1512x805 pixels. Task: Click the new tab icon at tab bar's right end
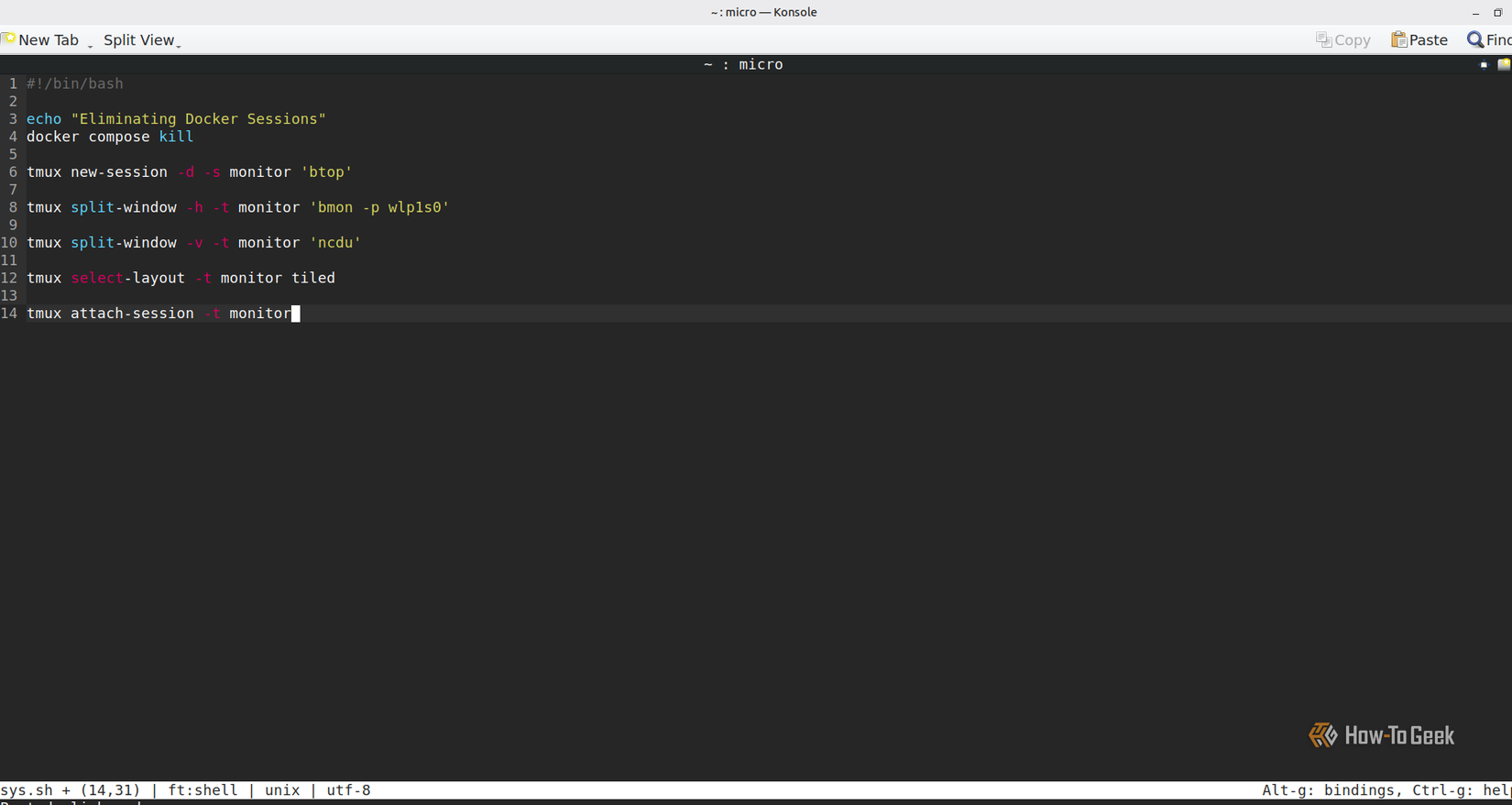tap(1504, 64)
